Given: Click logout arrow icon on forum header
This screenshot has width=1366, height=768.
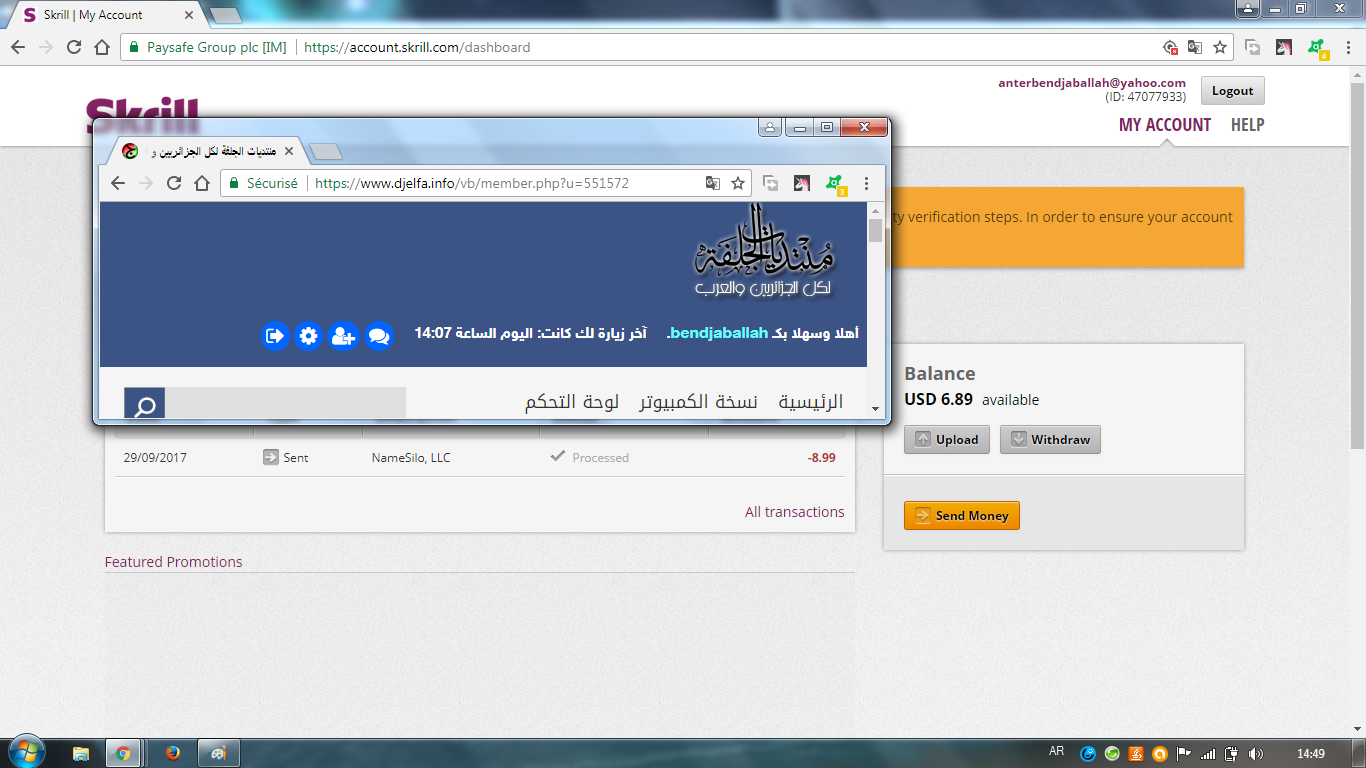Looking at the screenshot, I should click(275, 336).
